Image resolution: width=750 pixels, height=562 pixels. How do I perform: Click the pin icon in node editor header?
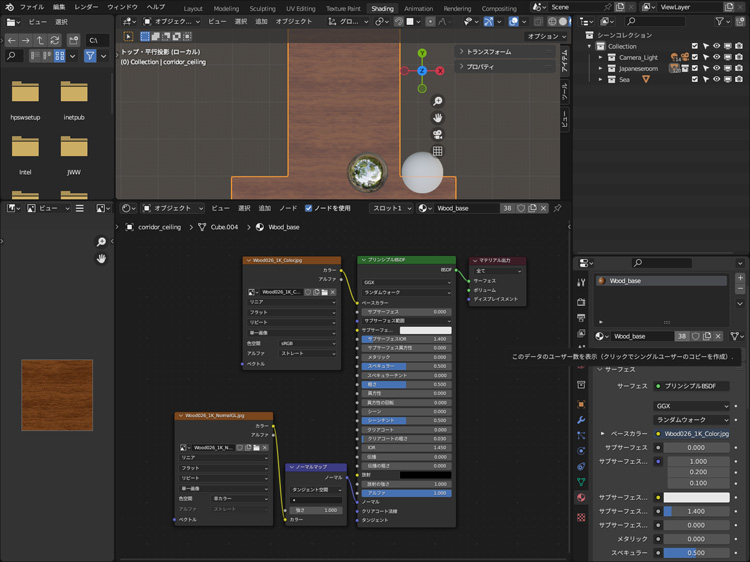click(557, 209)
